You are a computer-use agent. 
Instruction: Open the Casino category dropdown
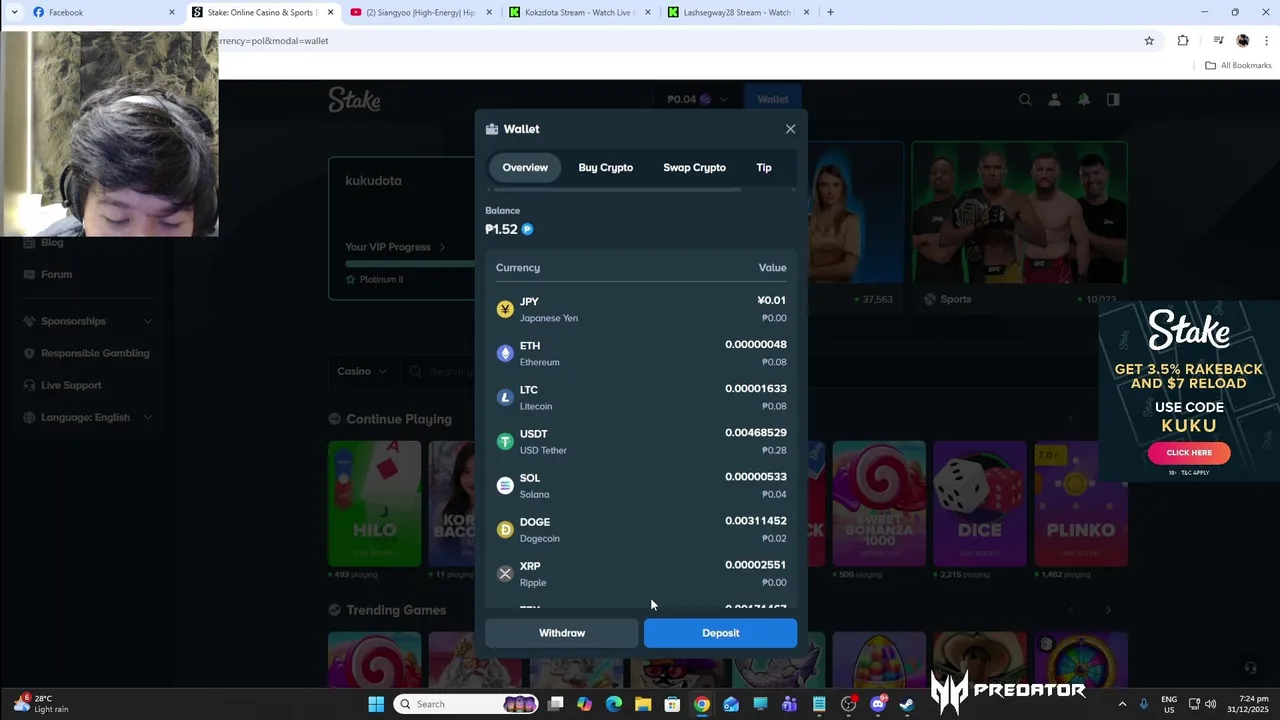361,371
